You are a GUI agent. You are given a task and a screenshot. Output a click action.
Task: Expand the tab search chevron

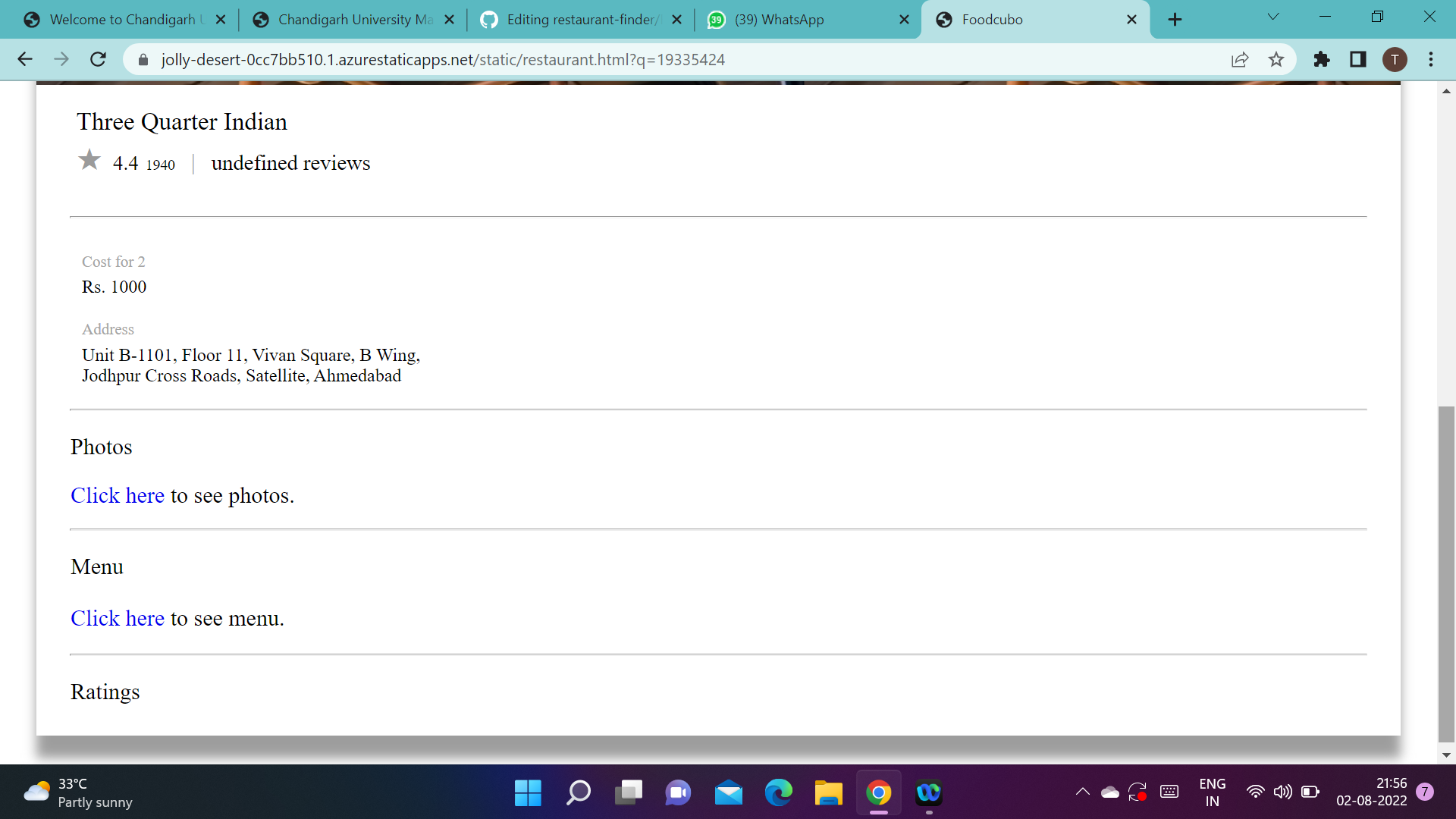[x=1273, y=17]
